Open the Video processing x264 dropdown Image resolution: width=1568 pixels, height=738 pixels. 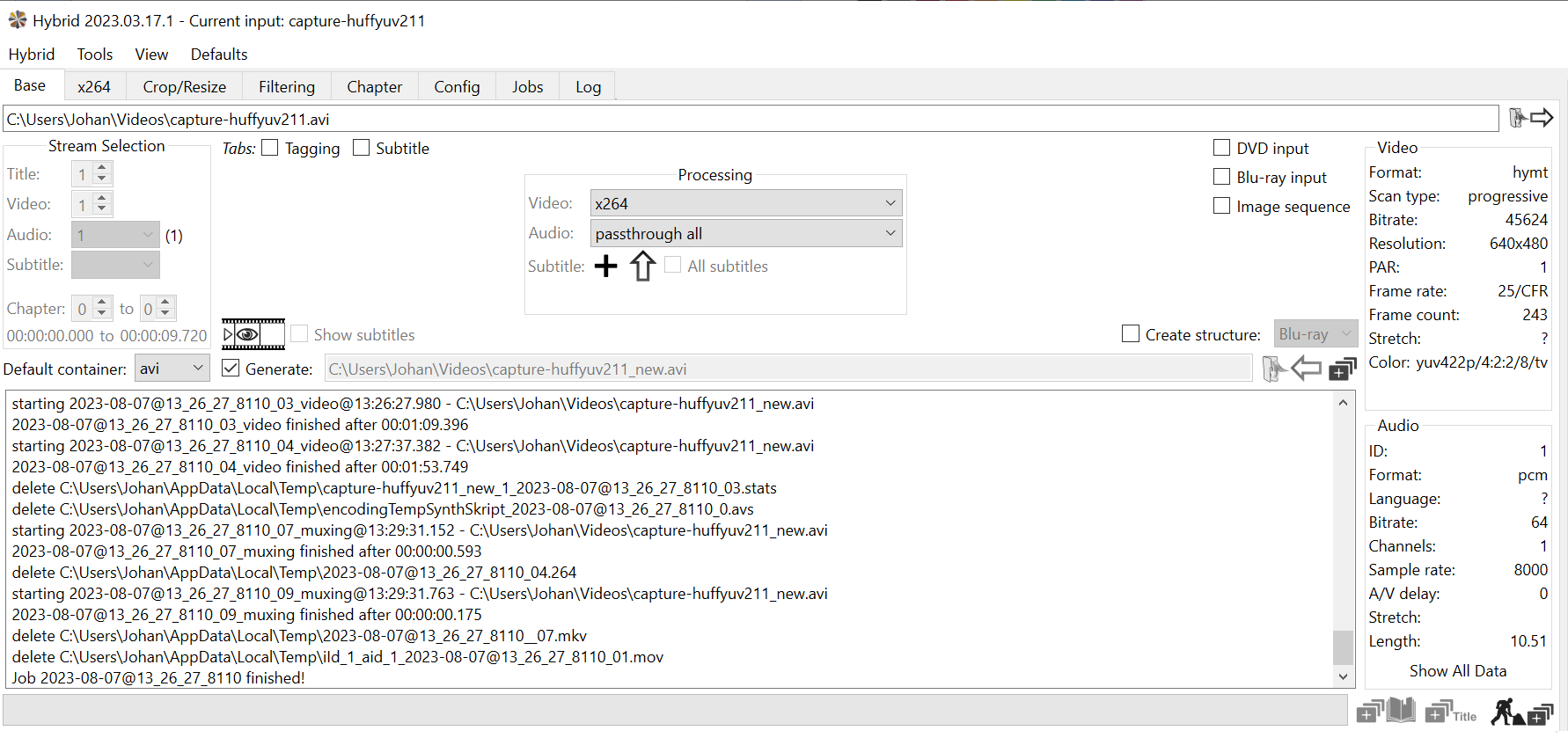coord(745,203)
